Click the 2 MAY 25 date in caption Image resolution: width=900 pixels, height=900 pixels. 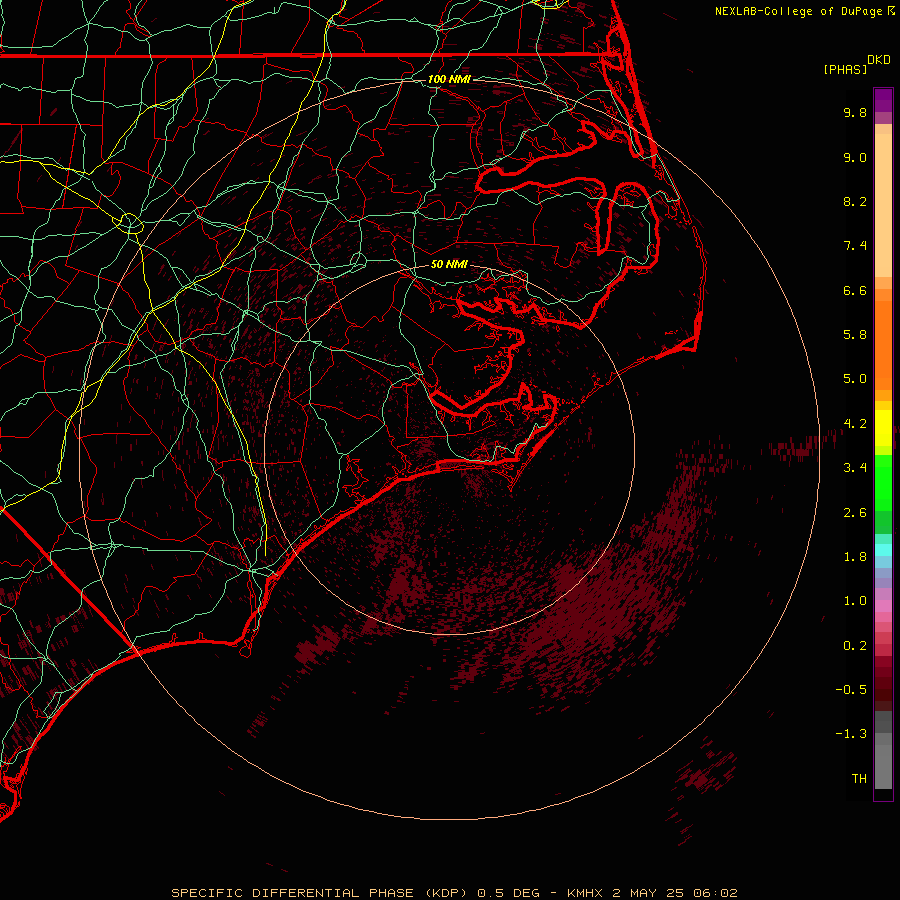click(x=647, y=893)
